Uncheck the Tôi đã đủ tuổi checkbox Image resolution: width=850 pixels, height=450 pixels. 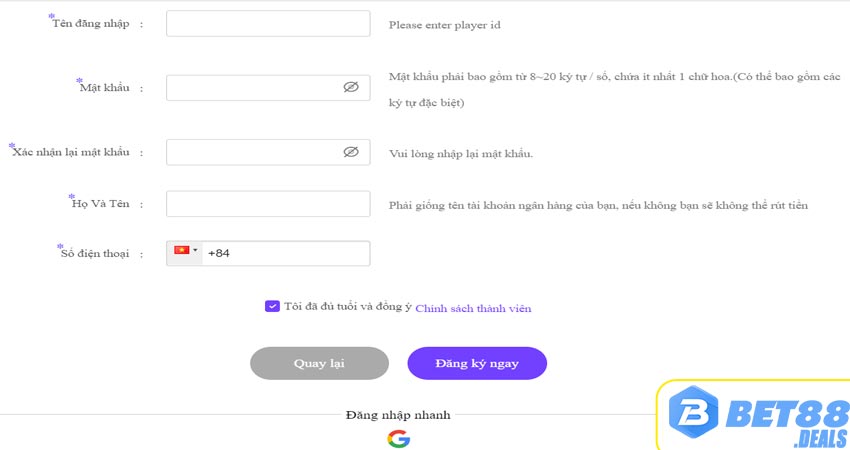272,306
